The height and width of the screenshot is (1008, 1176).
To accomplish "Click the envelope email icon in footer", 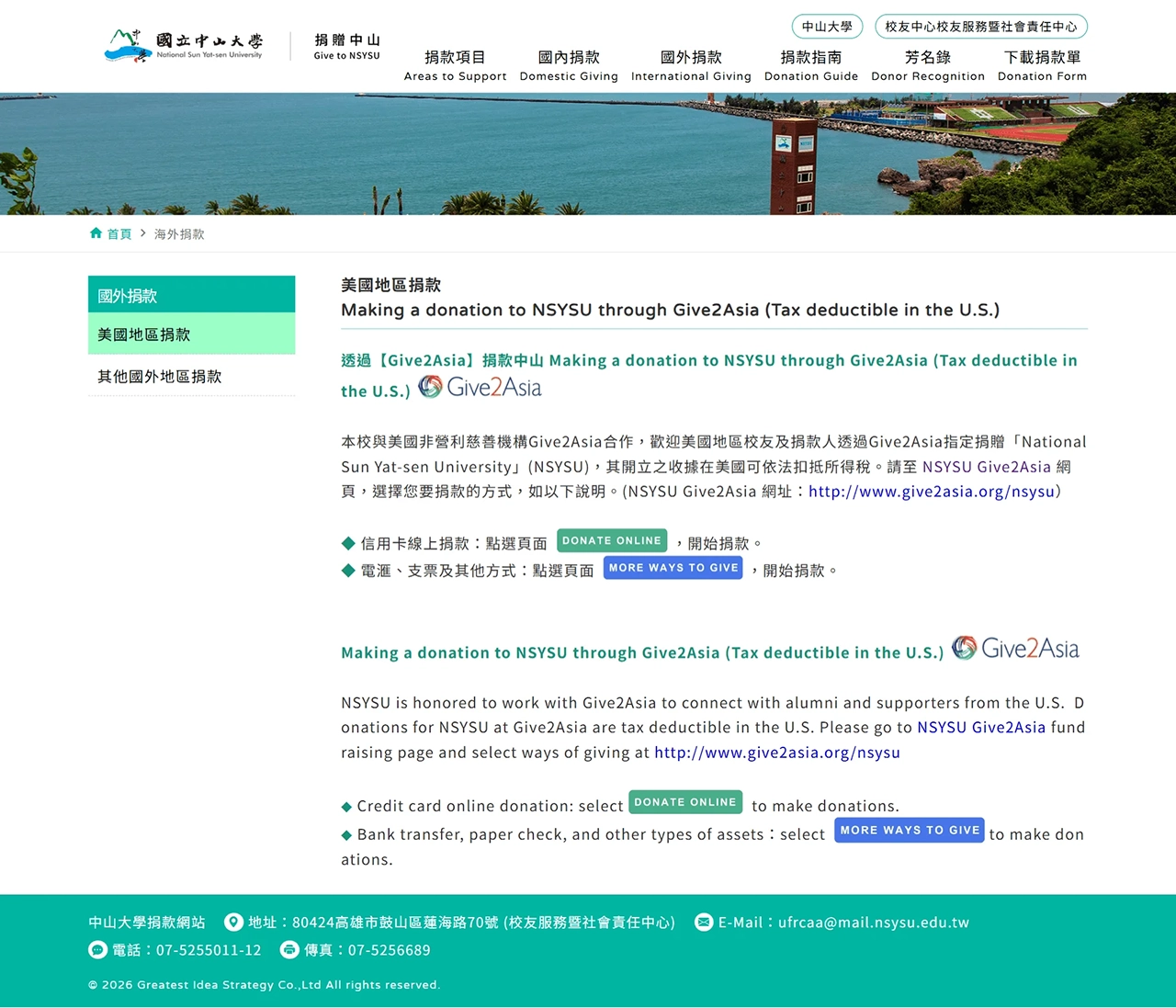I will point(704,922).
